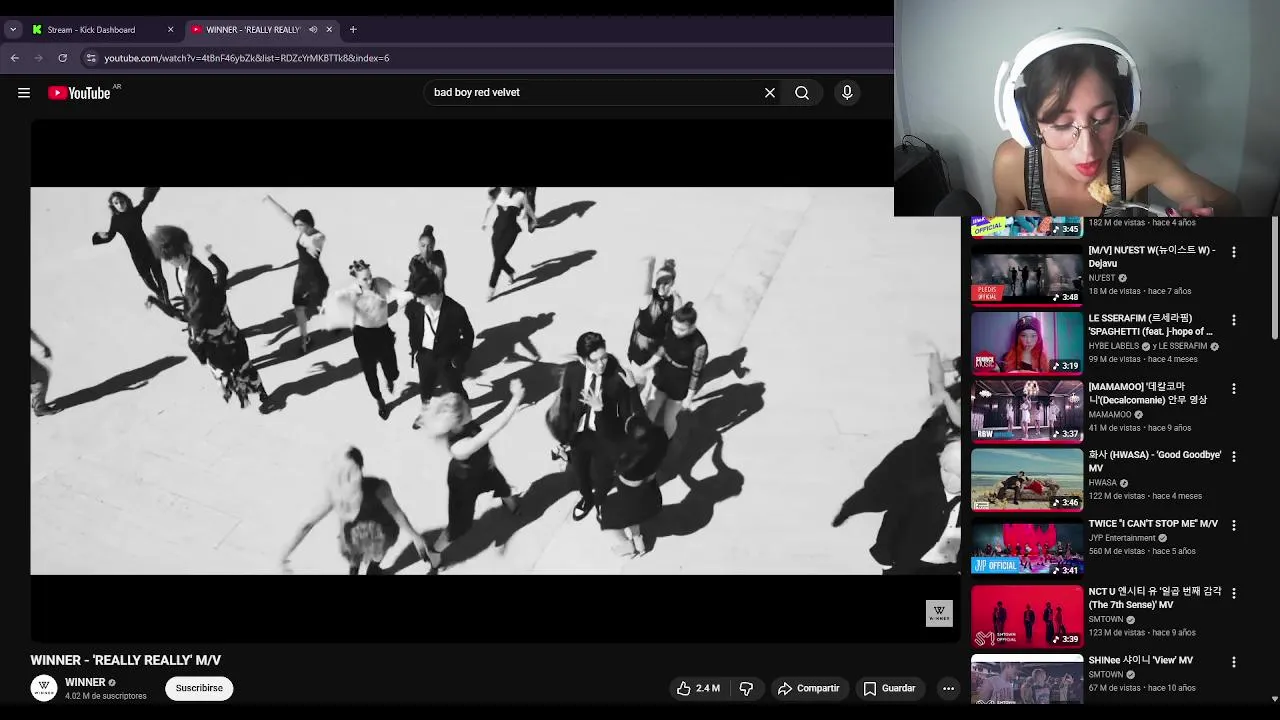1280x720 pixels.
Task: Open the NU'EST W Dejavu title link
Action: [x=1152, y=257]
